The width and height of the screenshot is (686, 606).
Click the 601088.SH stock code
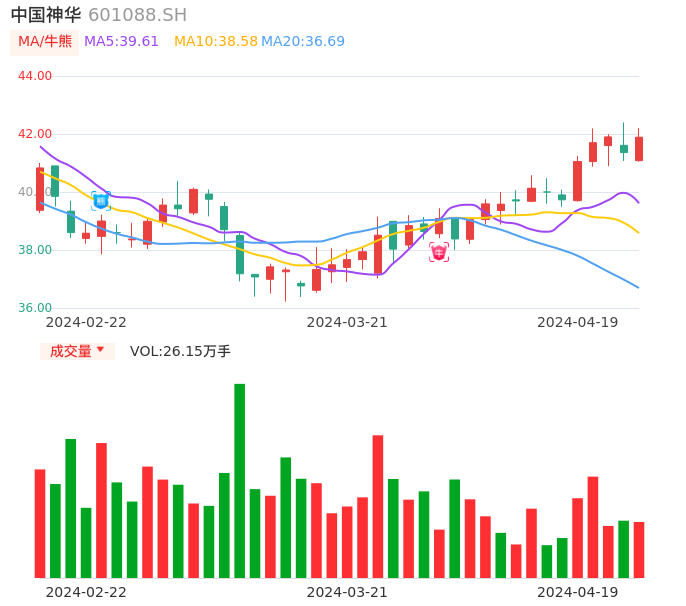tap(137, 15)
